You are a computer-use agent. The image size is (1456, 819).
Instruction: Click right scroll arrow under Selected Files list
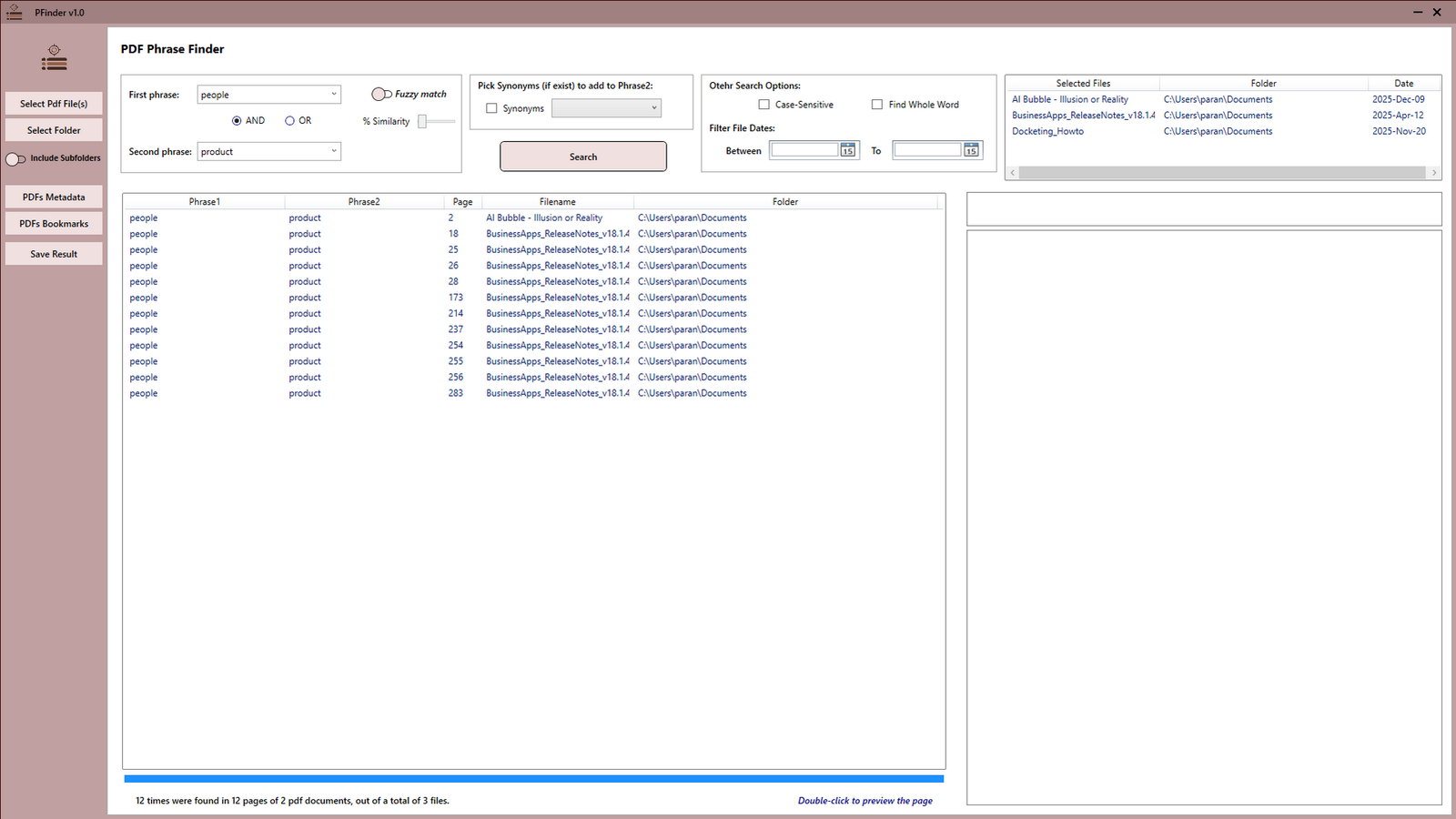1434,172
